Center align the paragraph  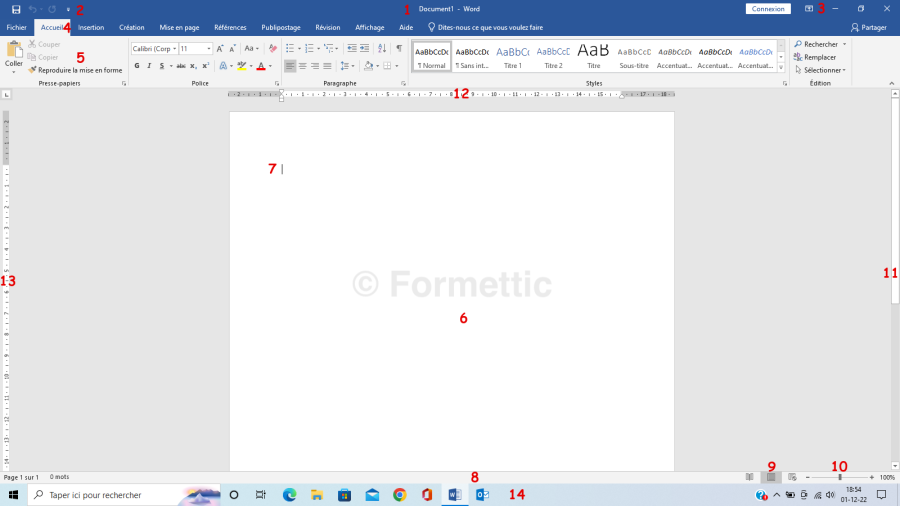(x=302, y=66)
